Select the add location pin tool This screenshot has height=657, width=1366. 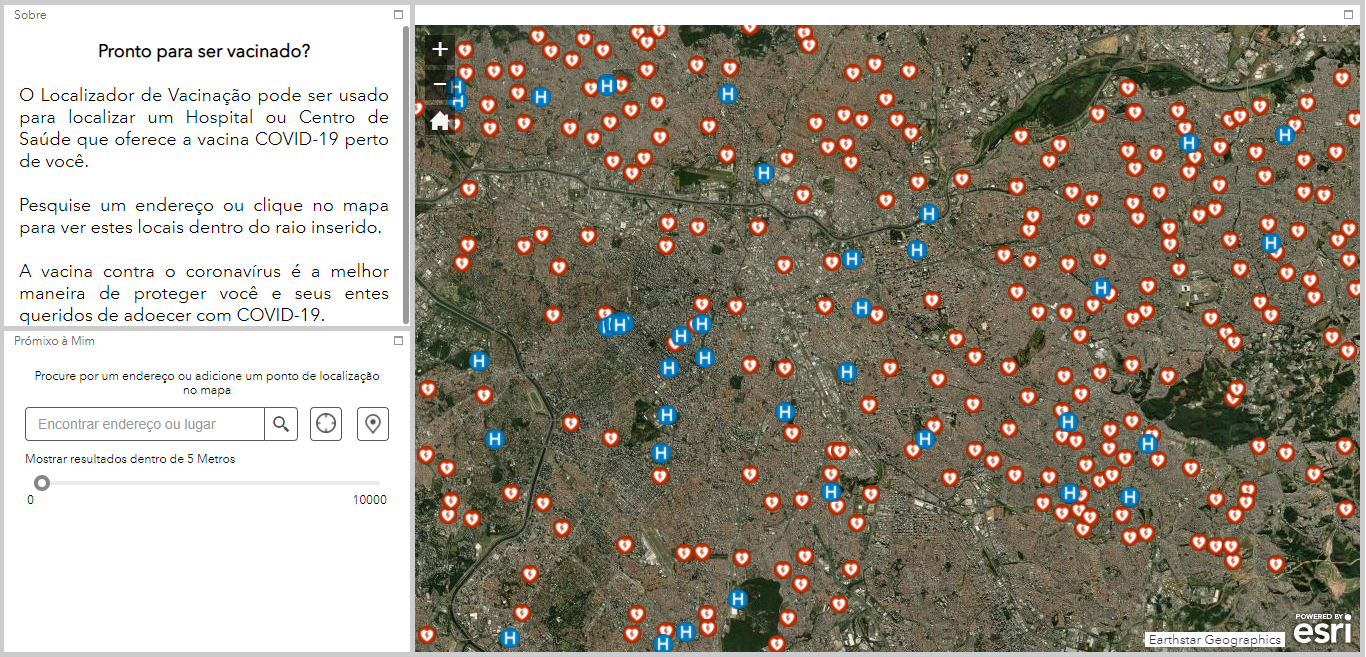pos(373,424)
